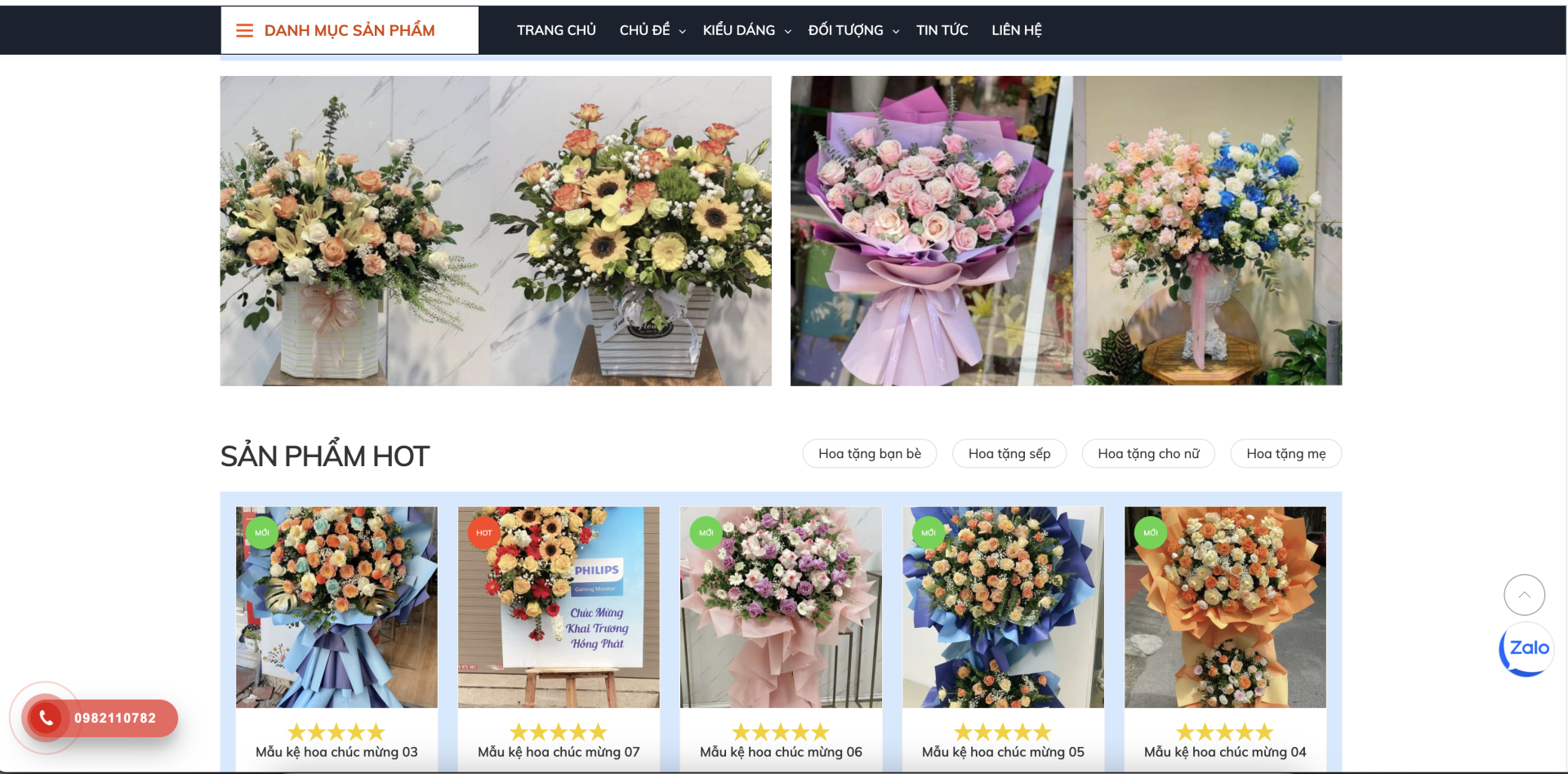Go to TRANG CHỦ page
Image resolution: width=1568 pixels, height=774 pixels.
point(556,30)
